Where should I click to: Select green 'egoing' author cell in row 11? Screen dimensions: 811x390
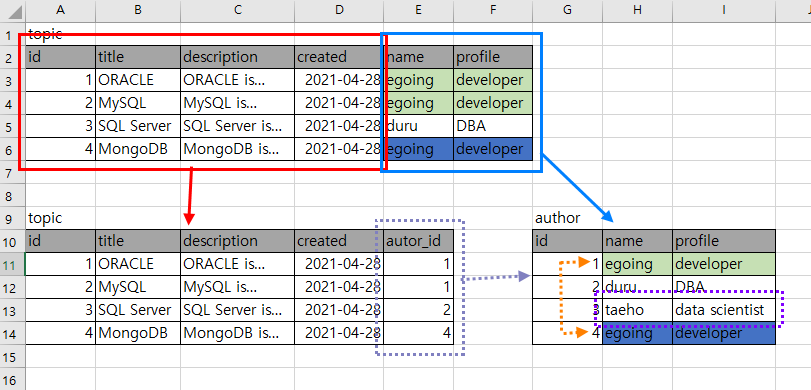638,264
